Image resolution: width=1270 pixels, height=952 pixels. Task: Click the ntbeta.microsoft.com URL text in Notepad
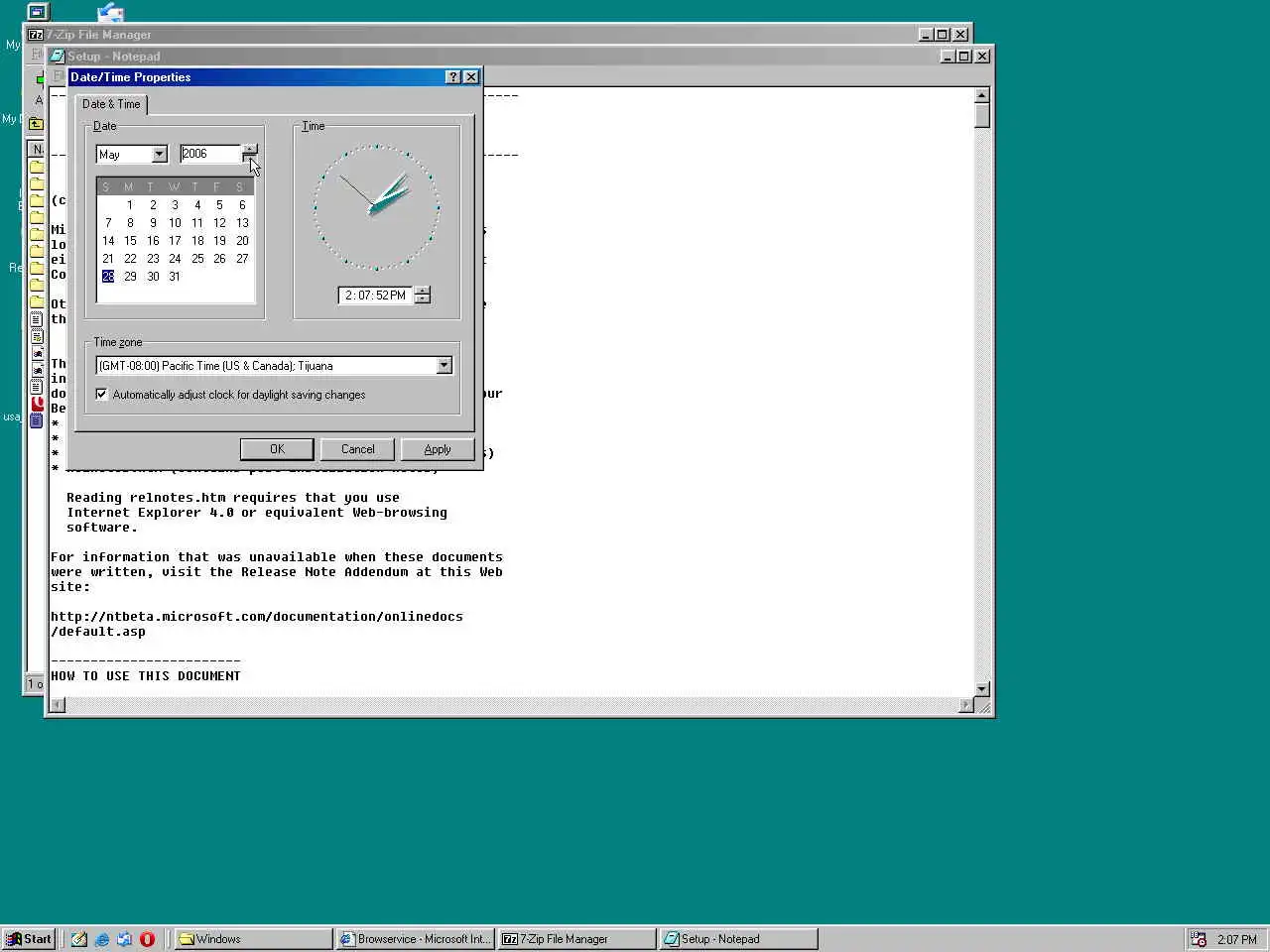pos(257,624)
